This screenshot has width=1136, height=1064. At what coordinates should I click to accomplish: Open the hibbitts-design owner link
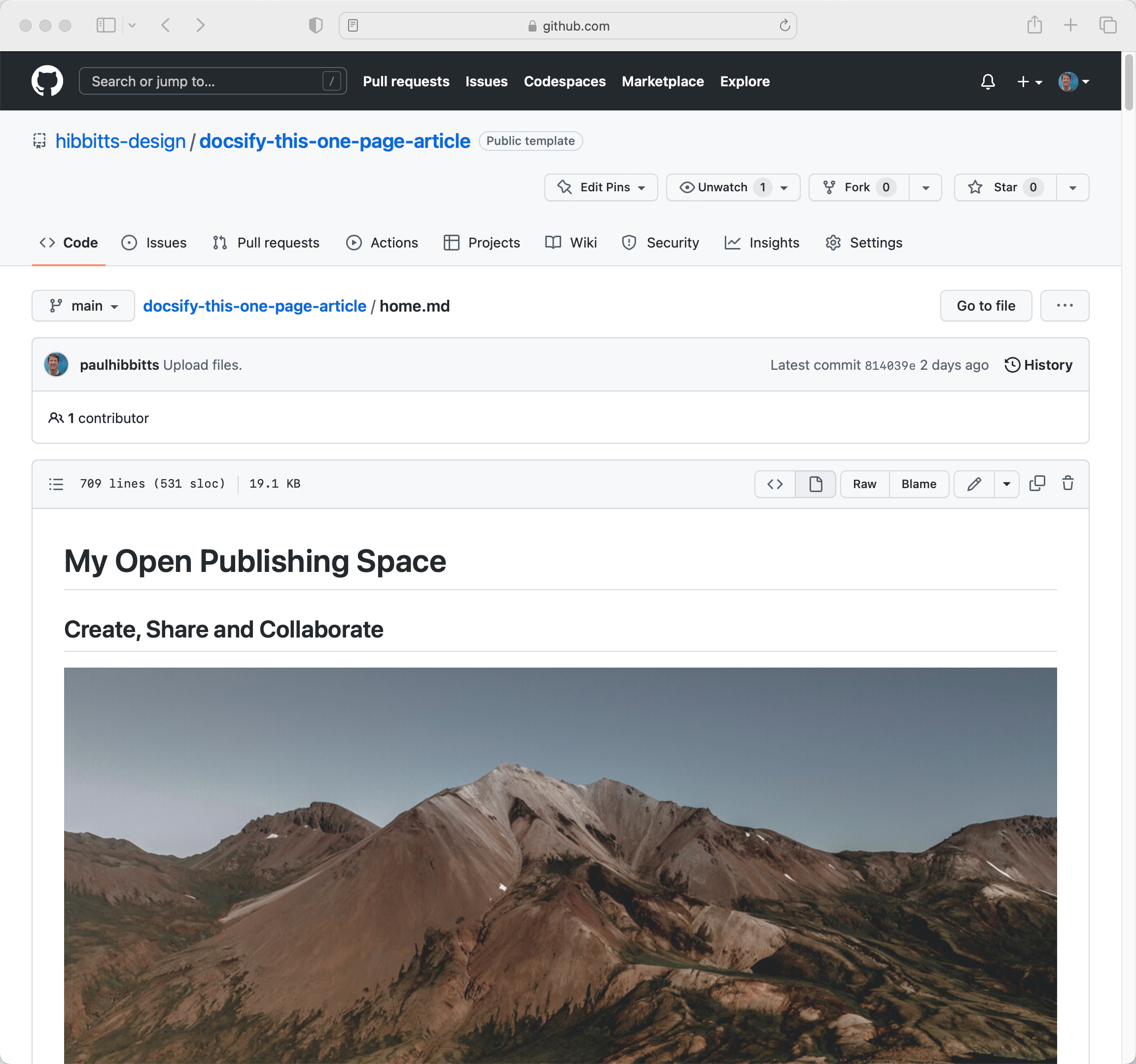point(121,141)
